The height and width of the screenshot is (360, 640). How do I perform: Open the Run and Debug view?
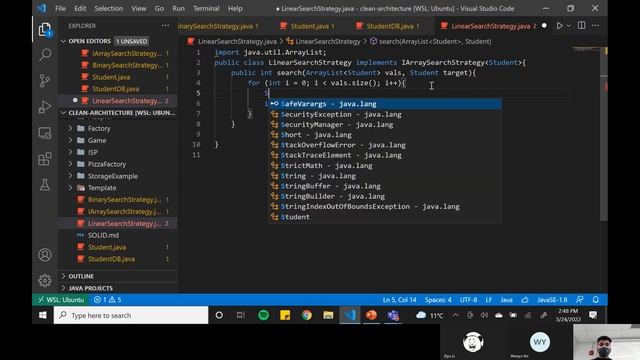(45, 107)
